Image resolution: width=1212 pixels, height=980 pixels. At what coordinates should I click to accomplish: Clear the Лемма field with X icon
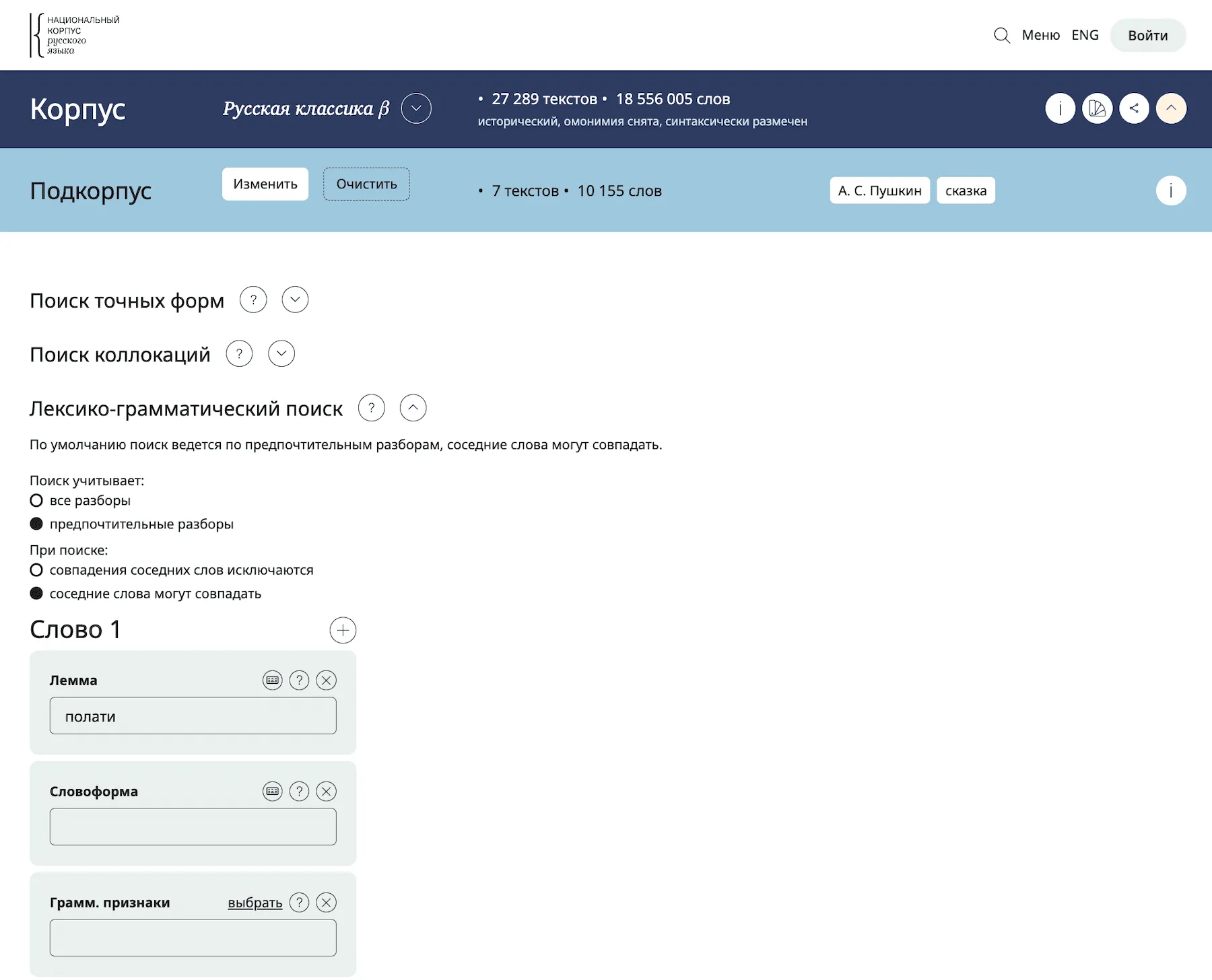[326, 680]
